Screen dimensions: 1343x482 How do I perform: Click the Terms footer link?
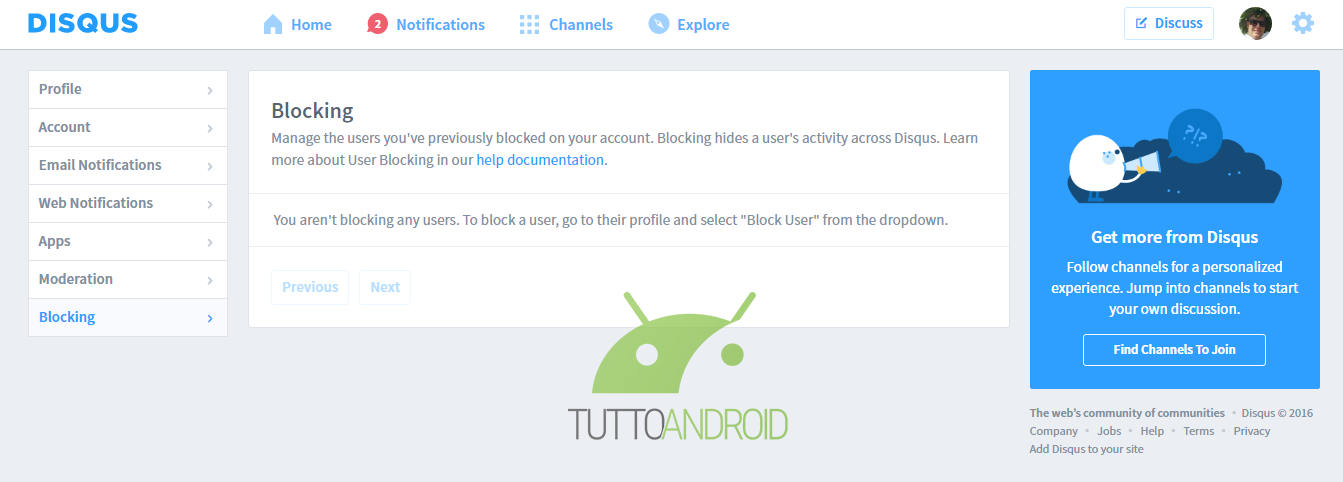(x=1199, y=431)
